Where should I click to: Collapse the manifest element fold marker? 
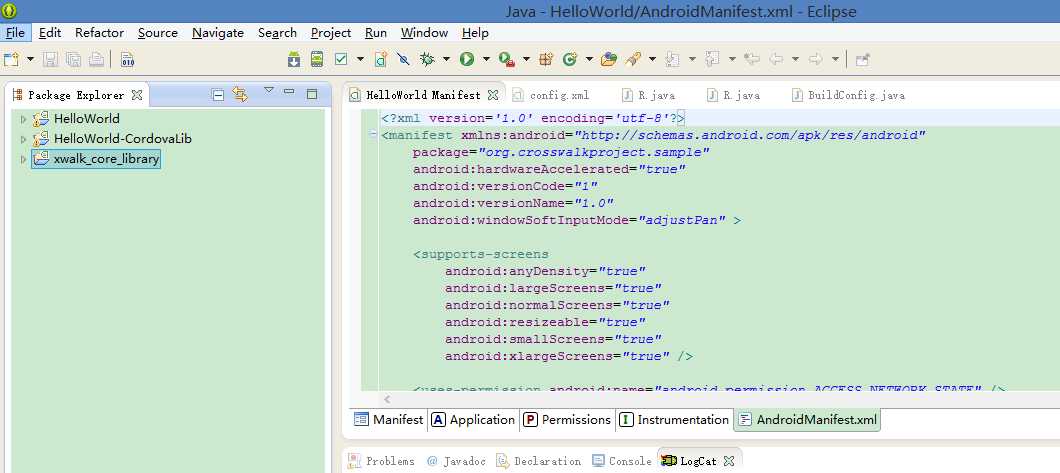click(372, 134)
